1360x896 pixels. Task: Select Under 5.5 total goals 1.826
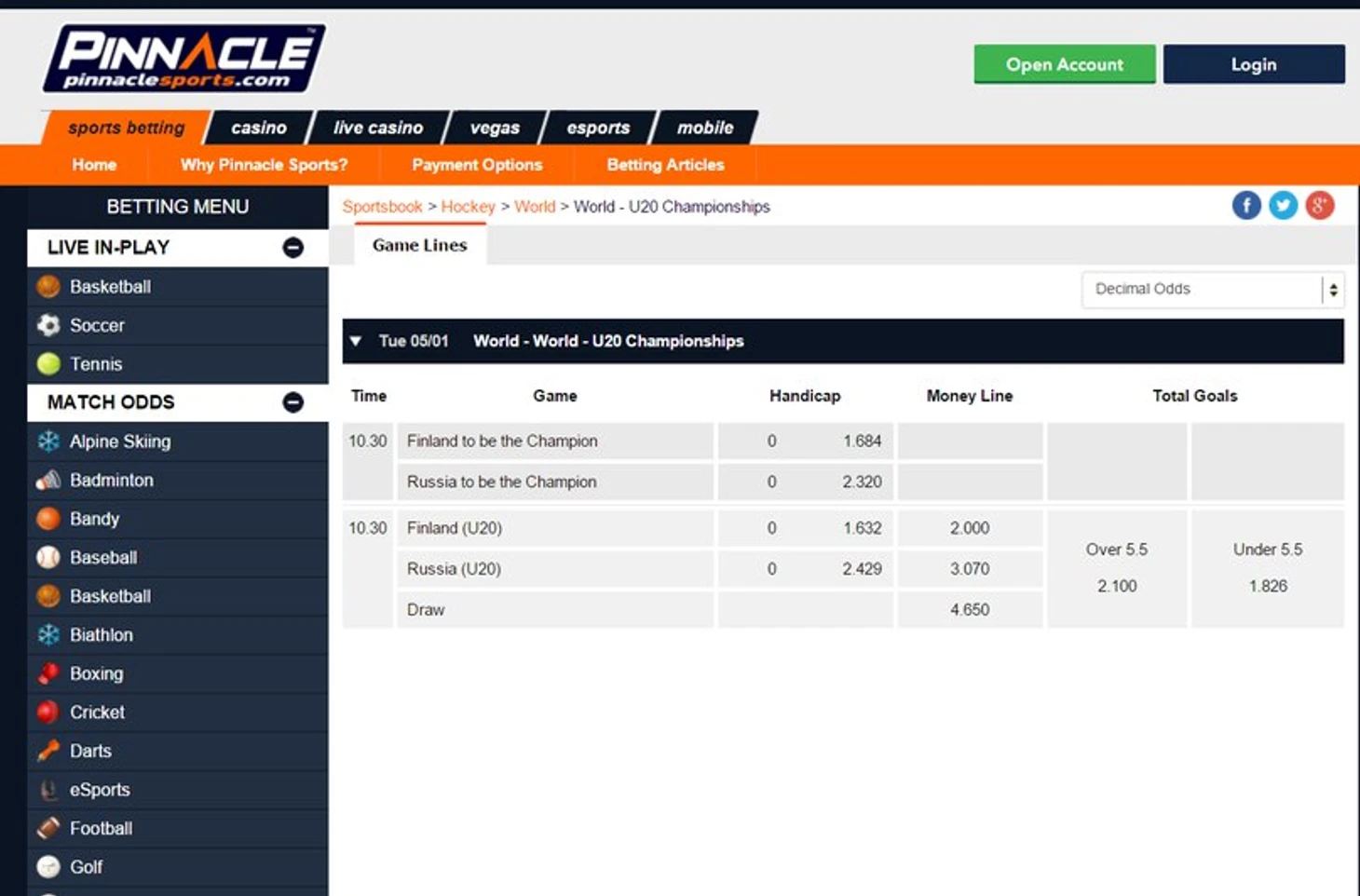coord(1268,568)
